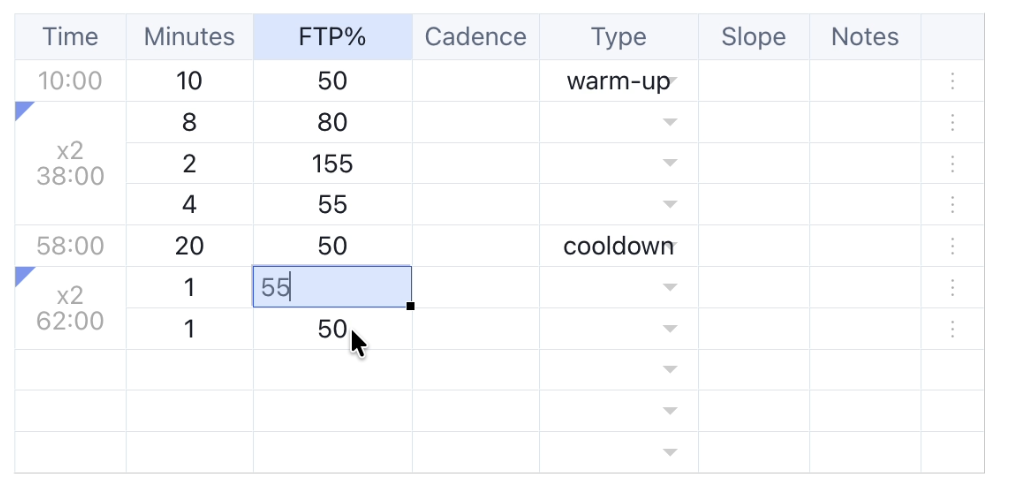The image size is (1020, 486).
Task: Click the three-dot menu on the warm-up row
Action: (x=952, y=81)
